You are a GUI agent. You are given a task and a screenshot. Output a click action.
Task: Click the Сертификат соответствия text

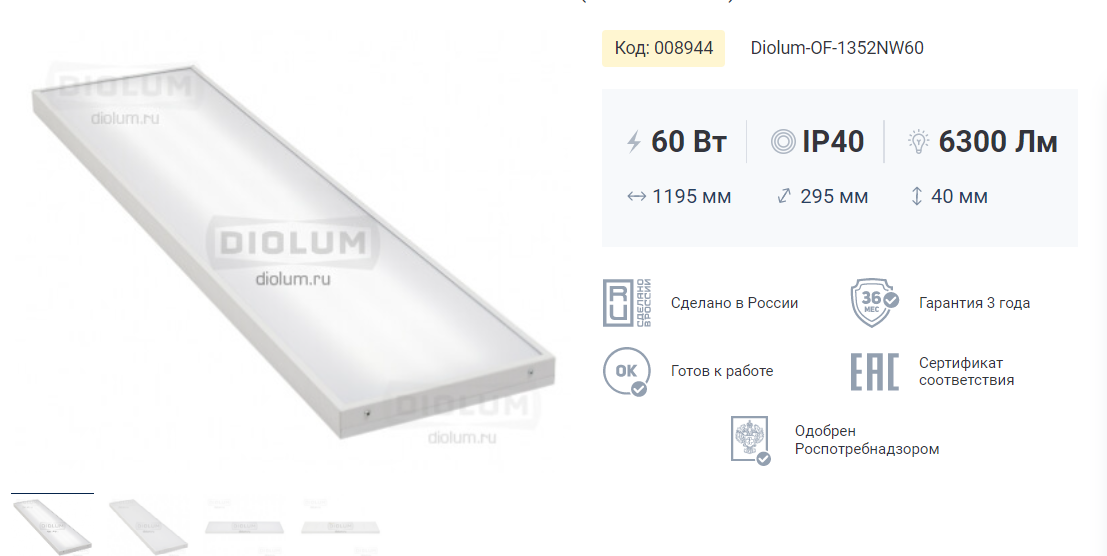967,371
